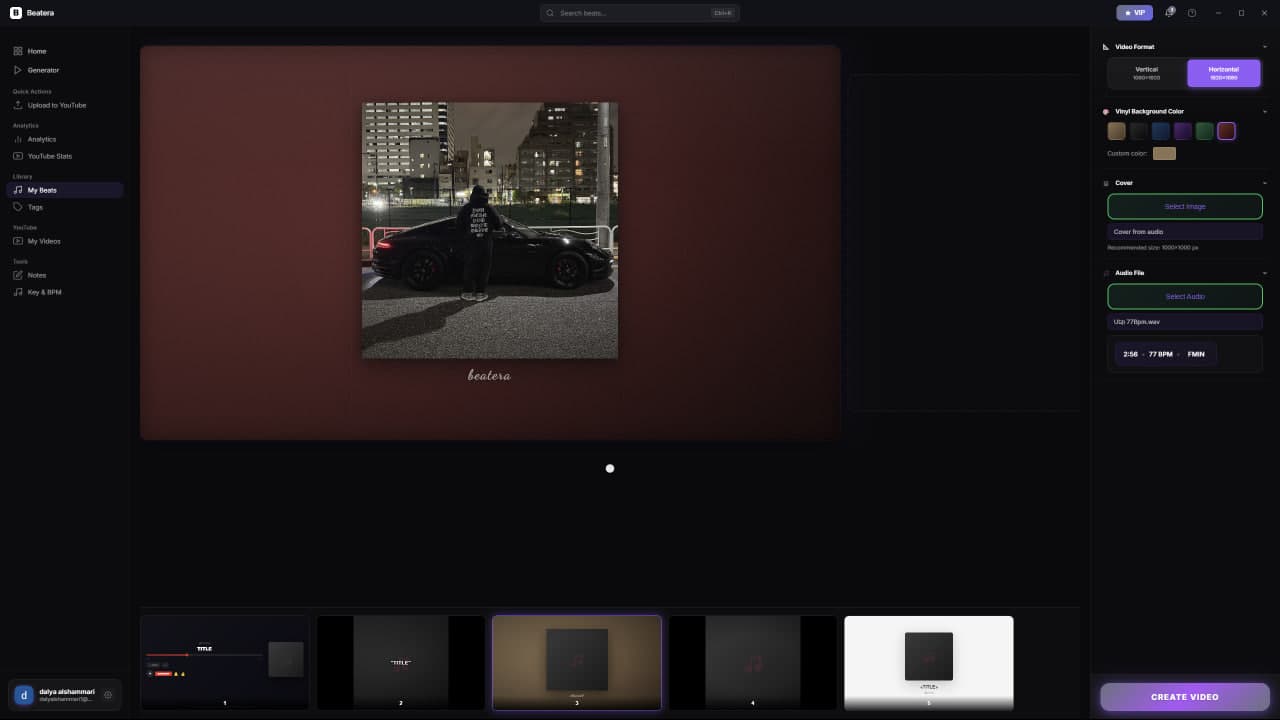Click Select Image in the Cover section
Screen dimensions: 1280x720
(x=1184, y=206)
